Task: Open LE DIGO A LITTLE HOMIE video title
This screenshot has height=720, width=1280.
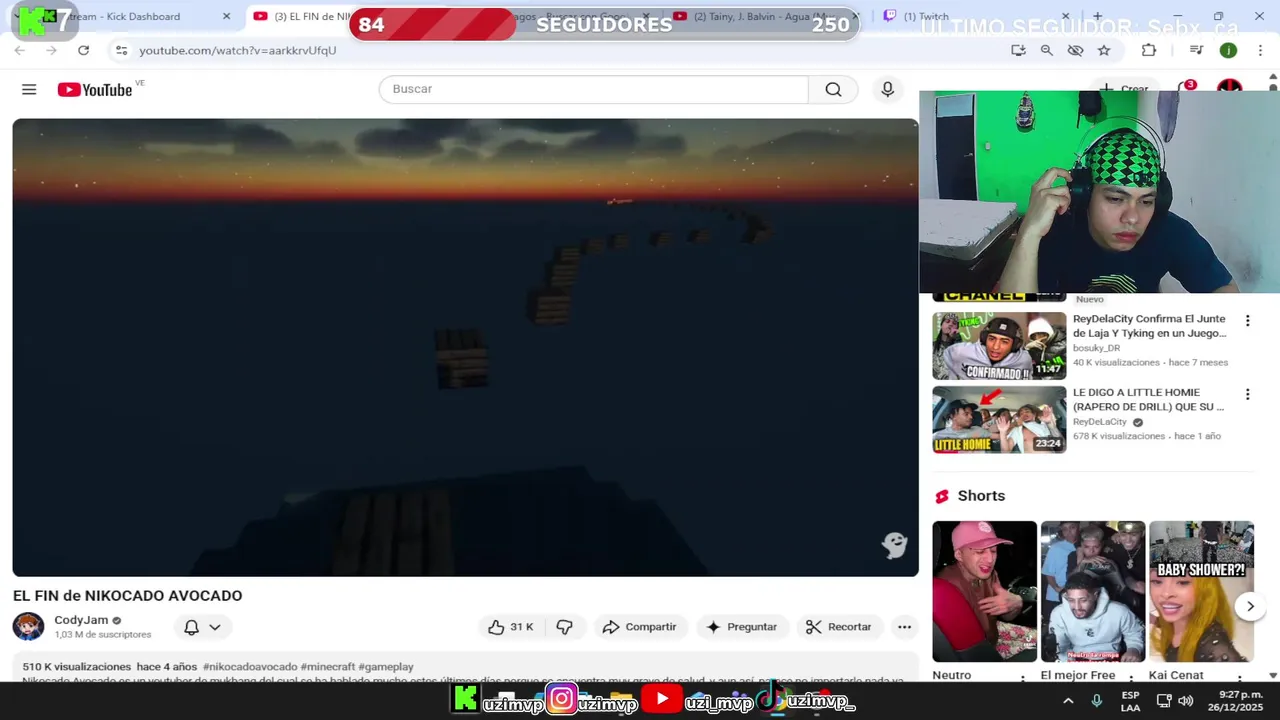Action: coord(1148,400)
